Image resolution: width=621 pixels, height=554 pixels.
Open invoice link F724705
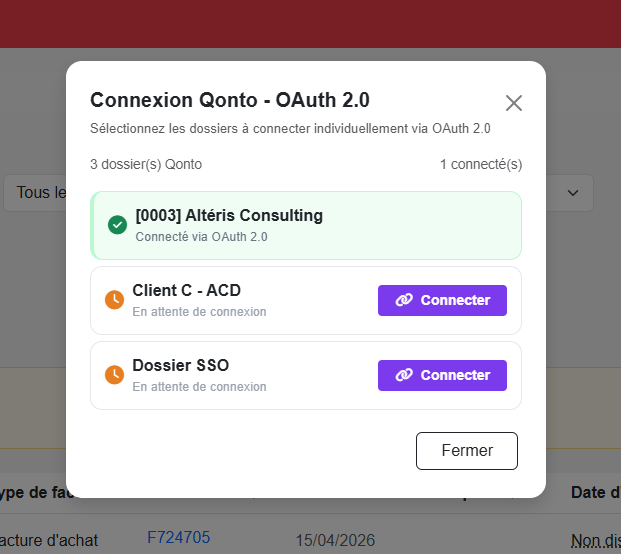tap(179, 538)
